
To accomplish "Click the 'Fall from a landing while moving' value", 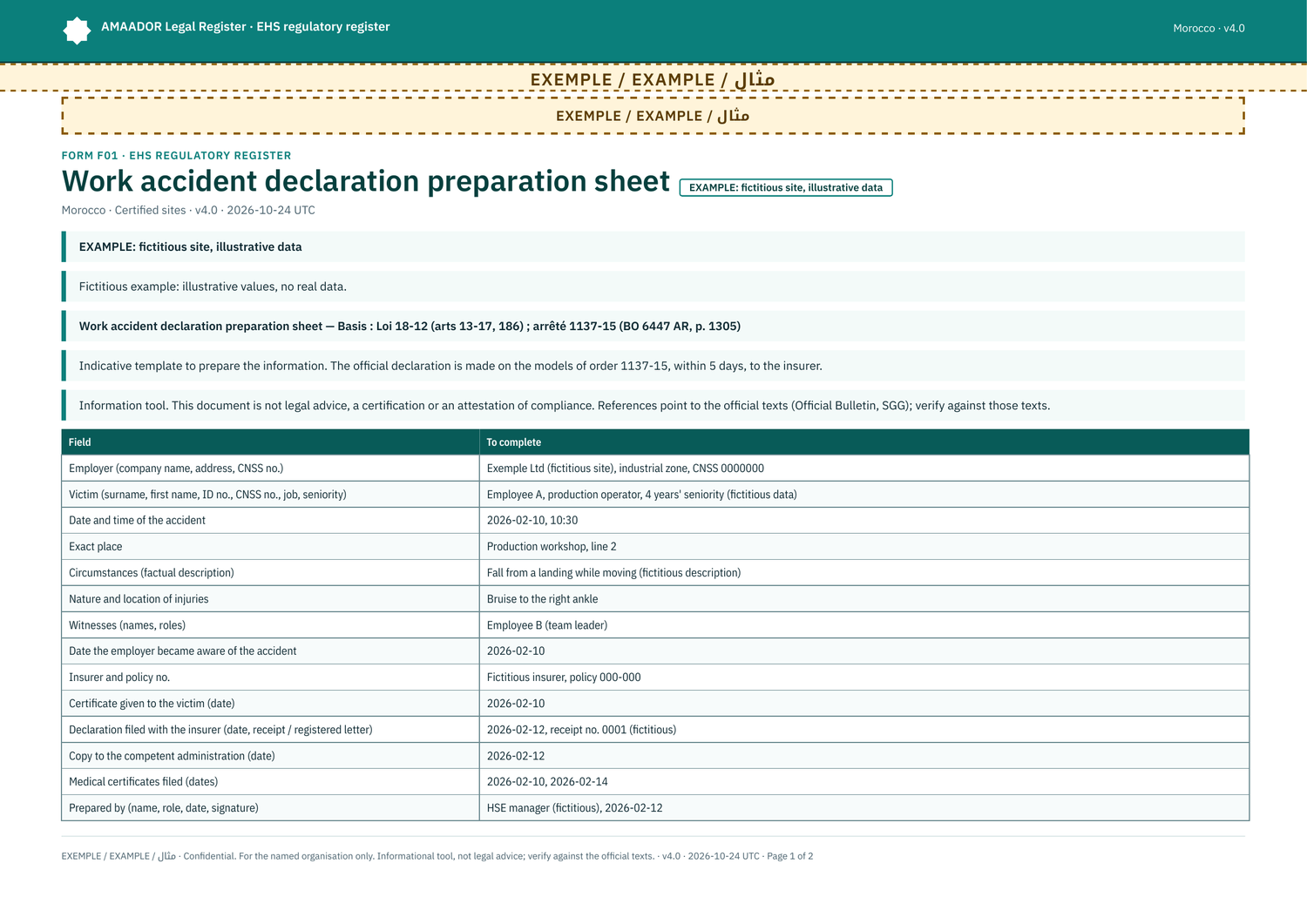I will pyautogui.click(x=864, y=573).
